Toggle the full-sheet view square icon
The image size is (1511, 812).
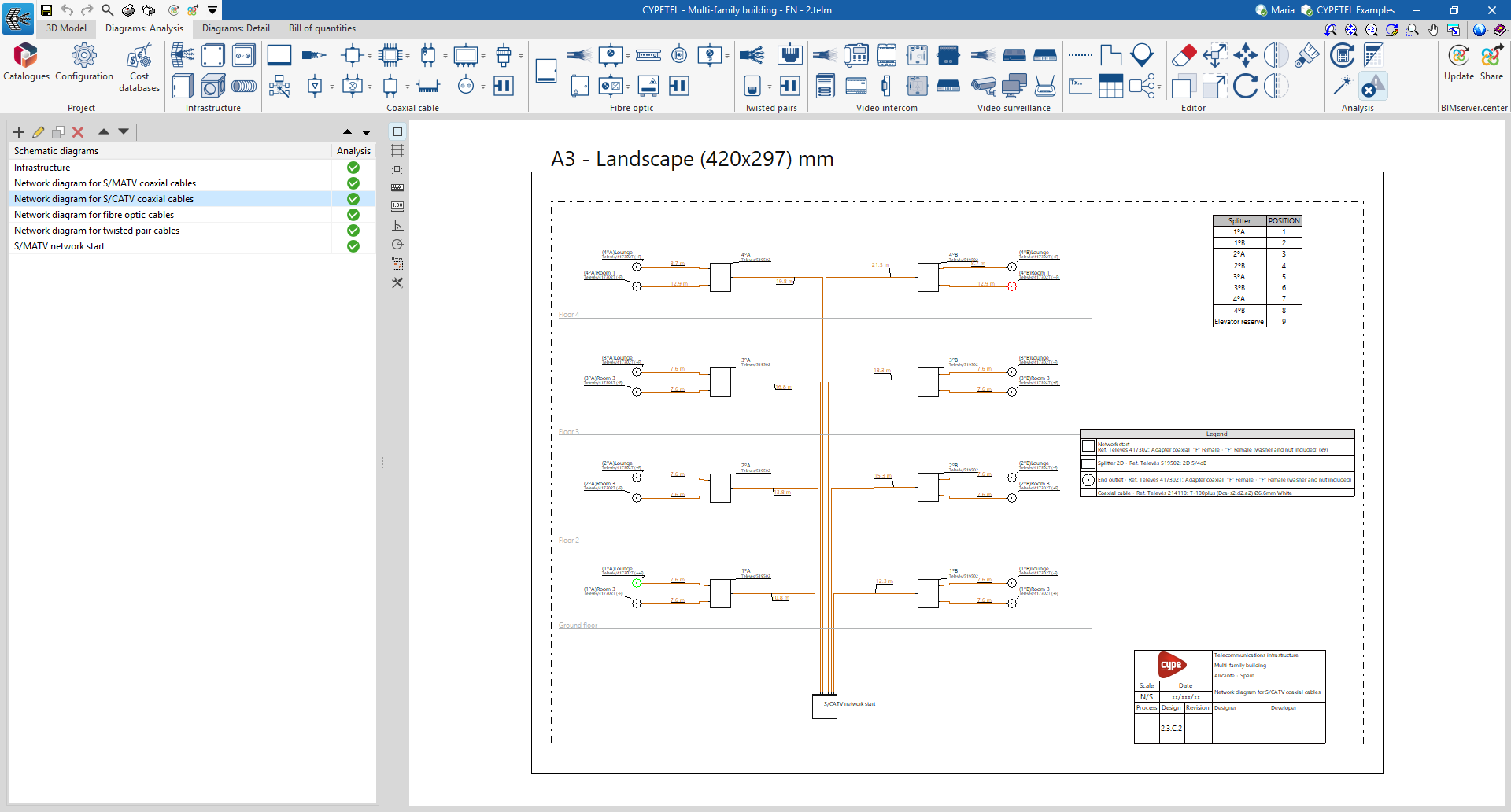(397, 131)
